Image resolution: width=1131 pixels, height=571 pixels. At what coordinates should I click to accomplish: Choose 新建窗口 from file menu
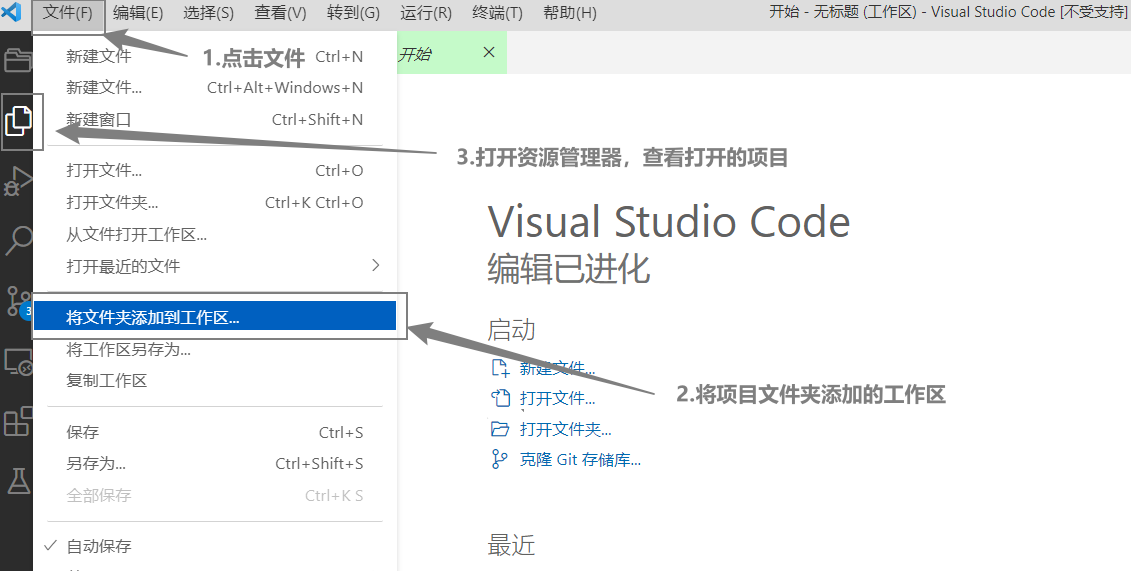tap(215, 119)
